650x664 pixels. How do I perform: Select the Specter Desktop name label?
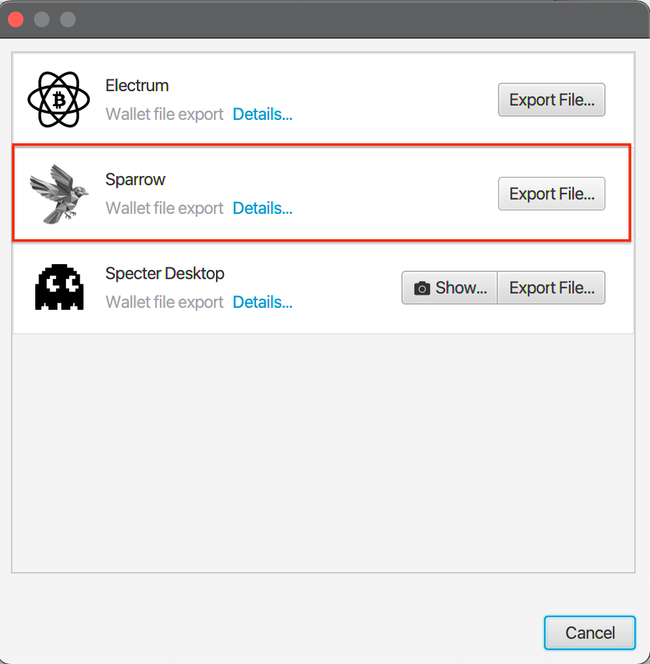tap(164, 273)
